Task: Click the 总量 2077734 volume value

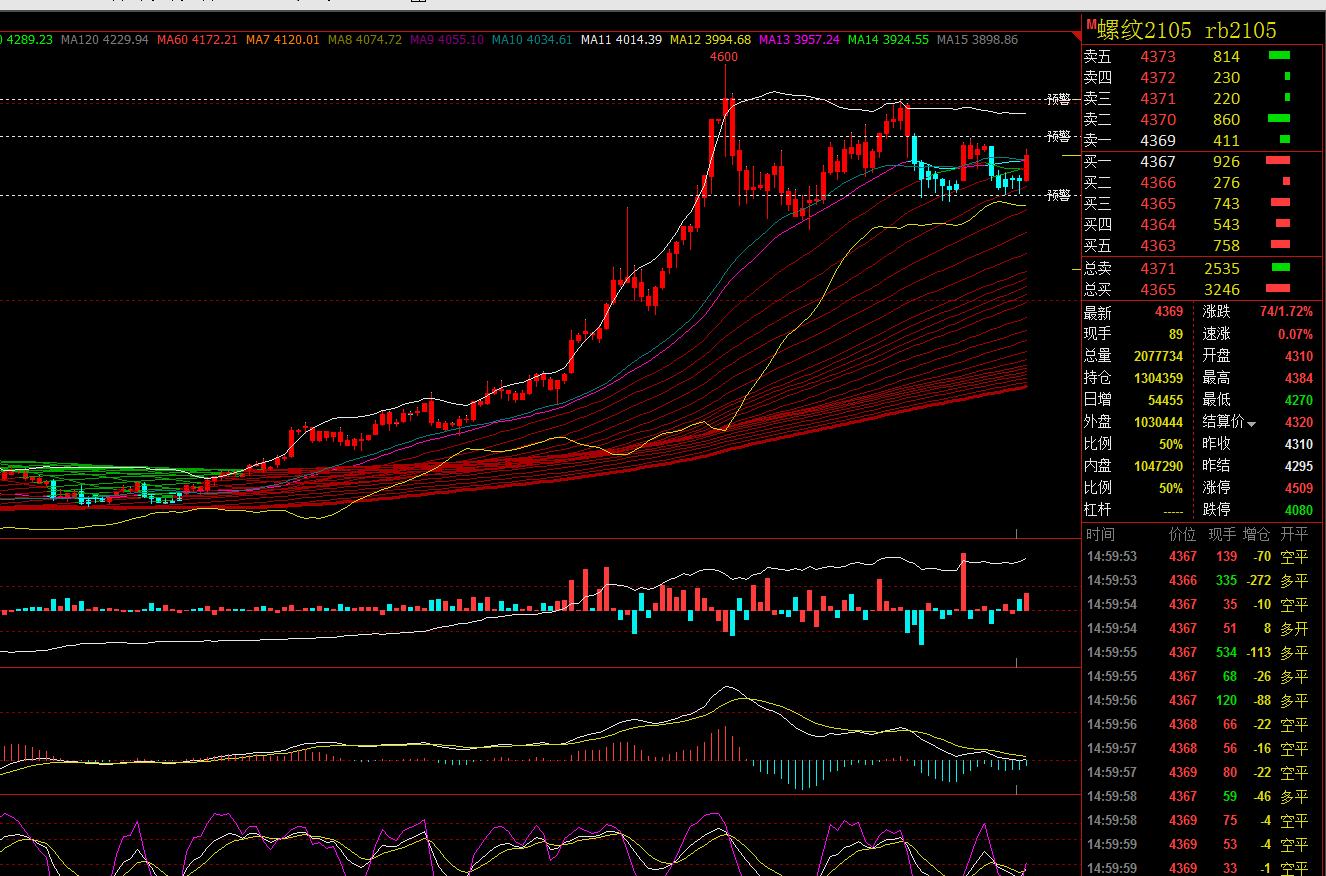Action: click(x=1158, y=356)
